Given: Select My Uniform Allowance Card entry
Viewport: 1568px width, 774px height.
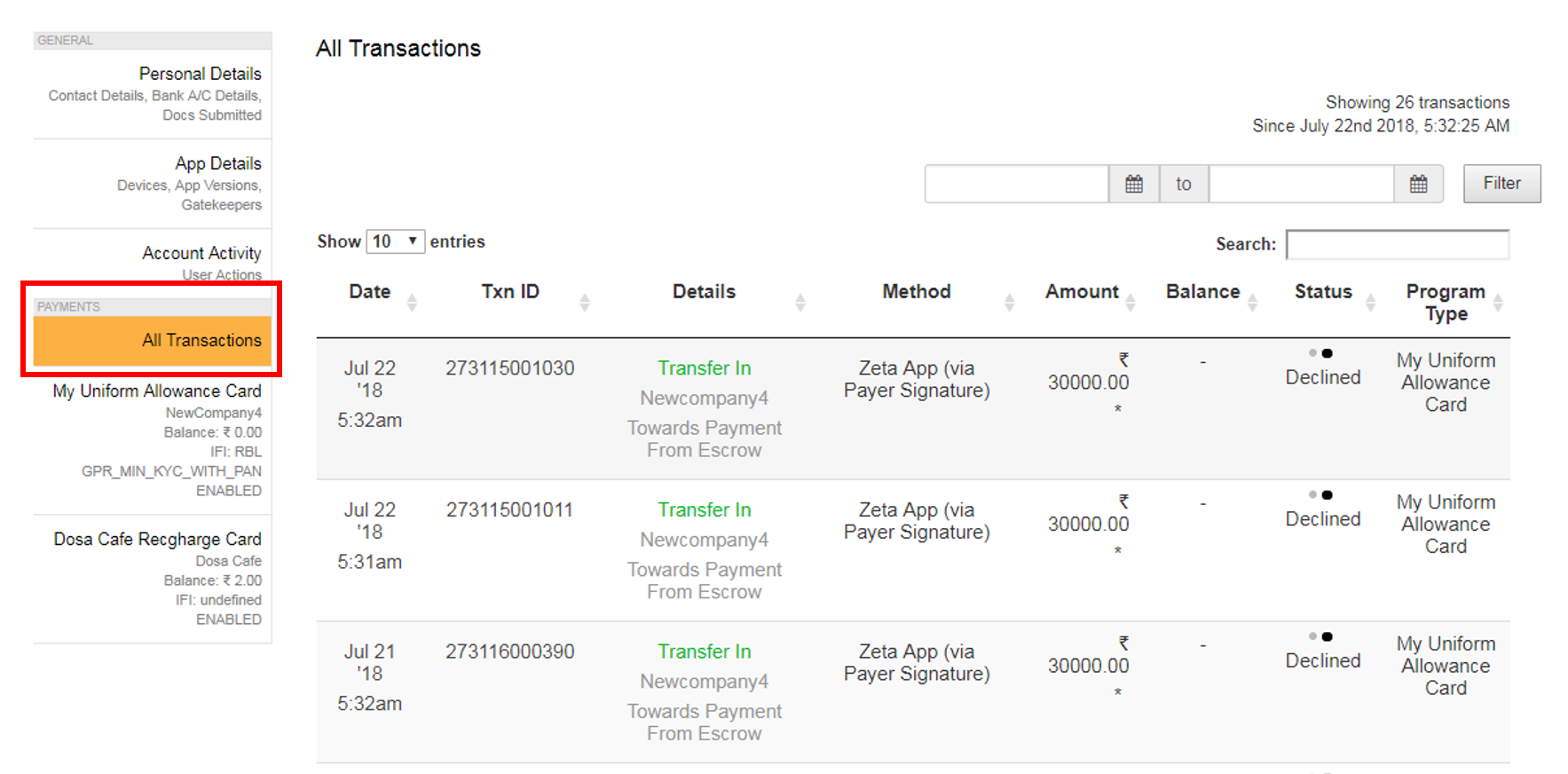Looking at the screenshot, I should [x=157, y=391].
